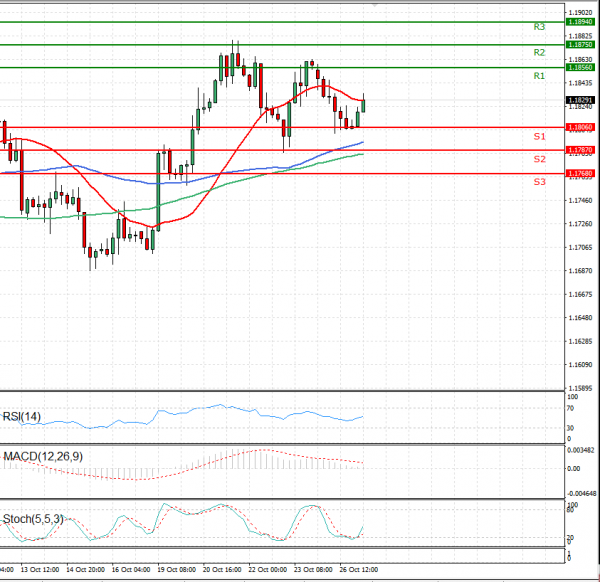Select the red 1.18060 price tag
This screenshot has width=600, height=582.
coord(580,127)
